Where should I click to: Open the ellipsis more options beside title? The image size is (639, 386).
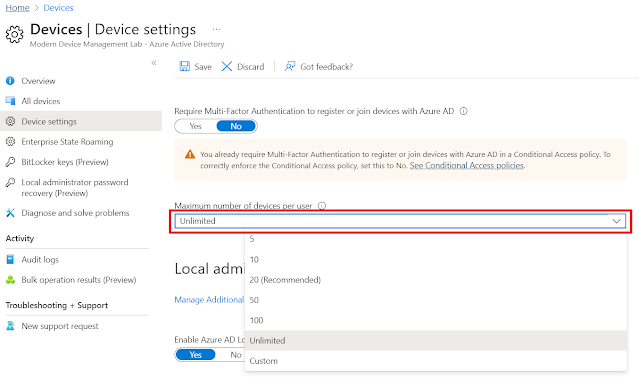(216, 29)
